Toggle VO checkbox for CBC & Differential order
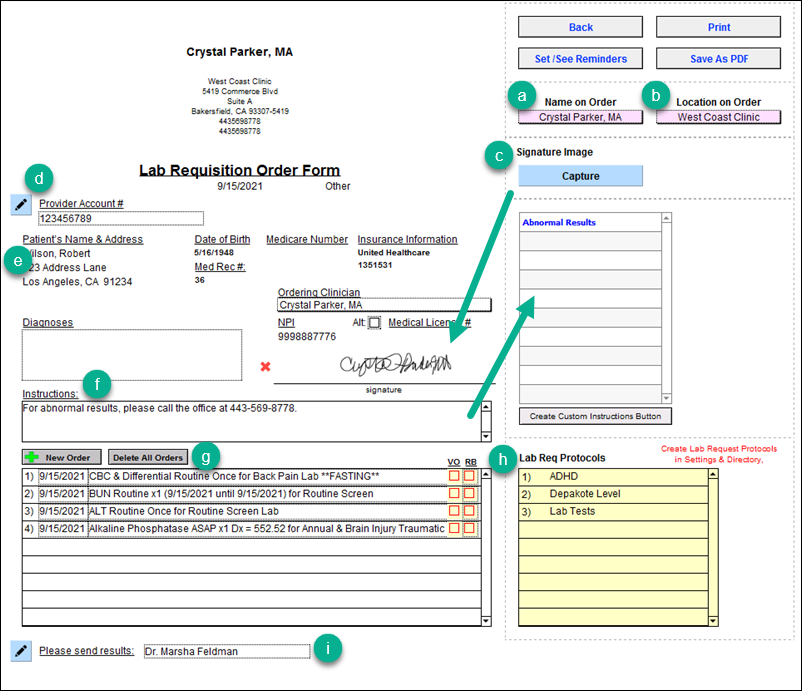Screen dimensions: 802x691 454,476
